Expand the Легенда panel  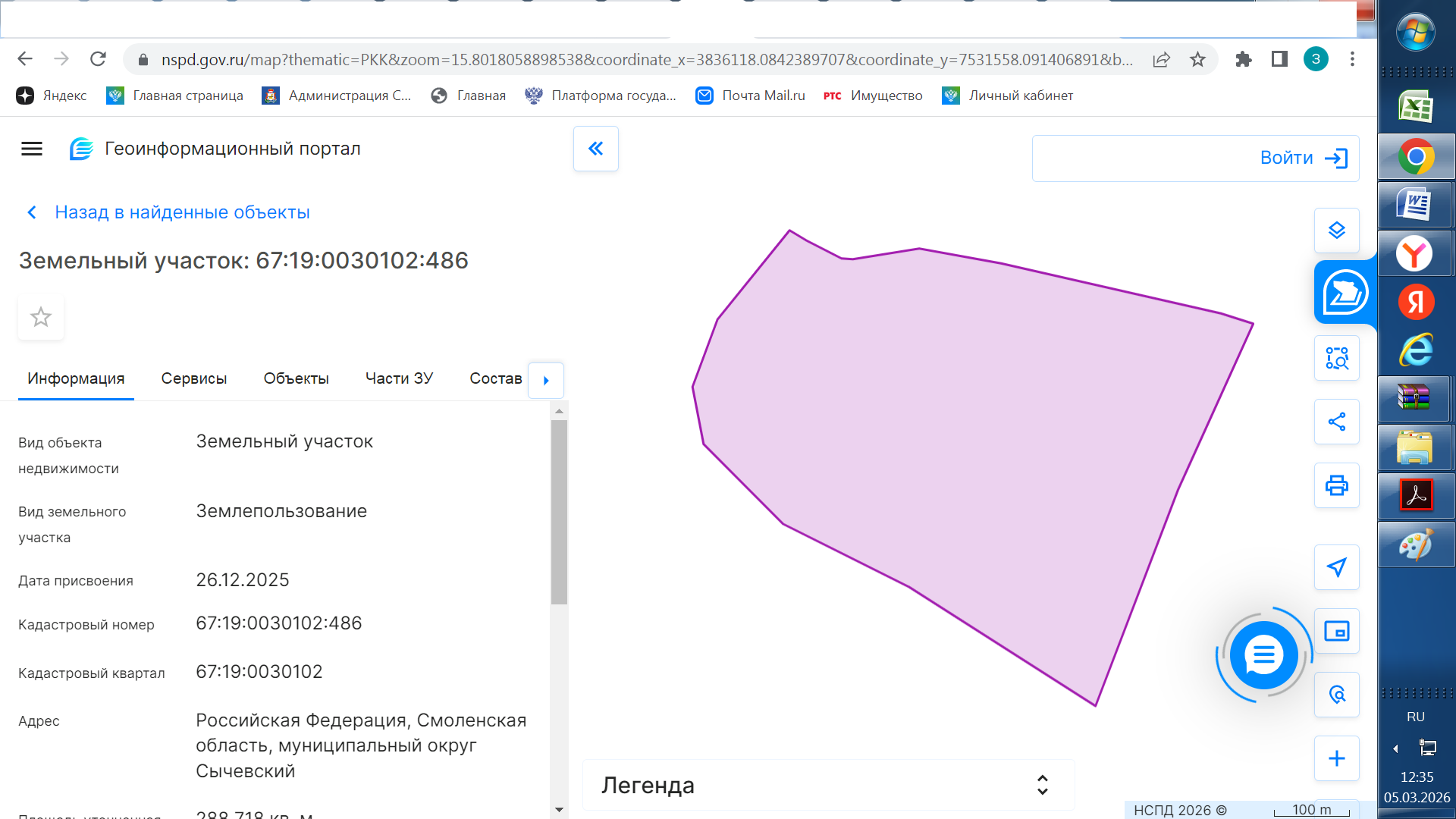click(x=1042, y=785)
